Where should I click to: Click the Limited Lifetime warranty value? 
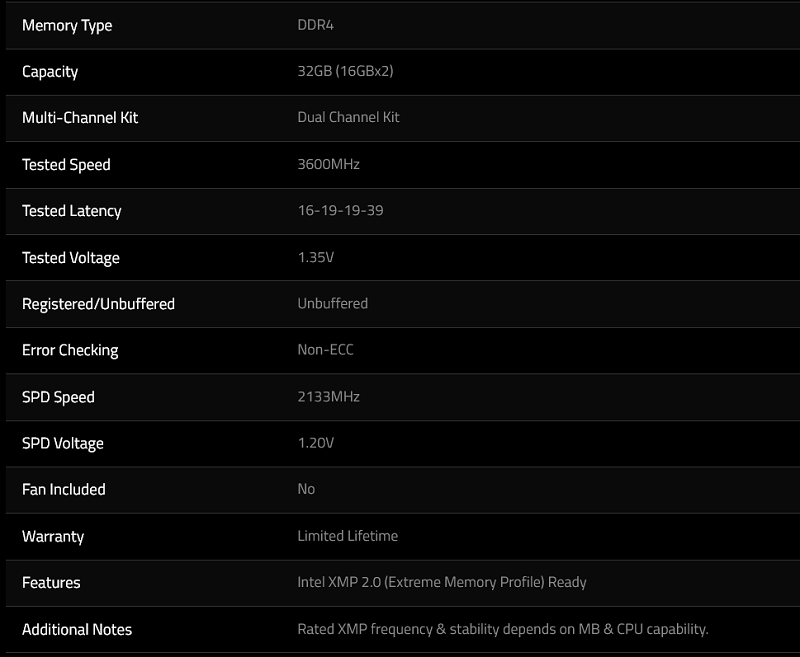[347, 536]
